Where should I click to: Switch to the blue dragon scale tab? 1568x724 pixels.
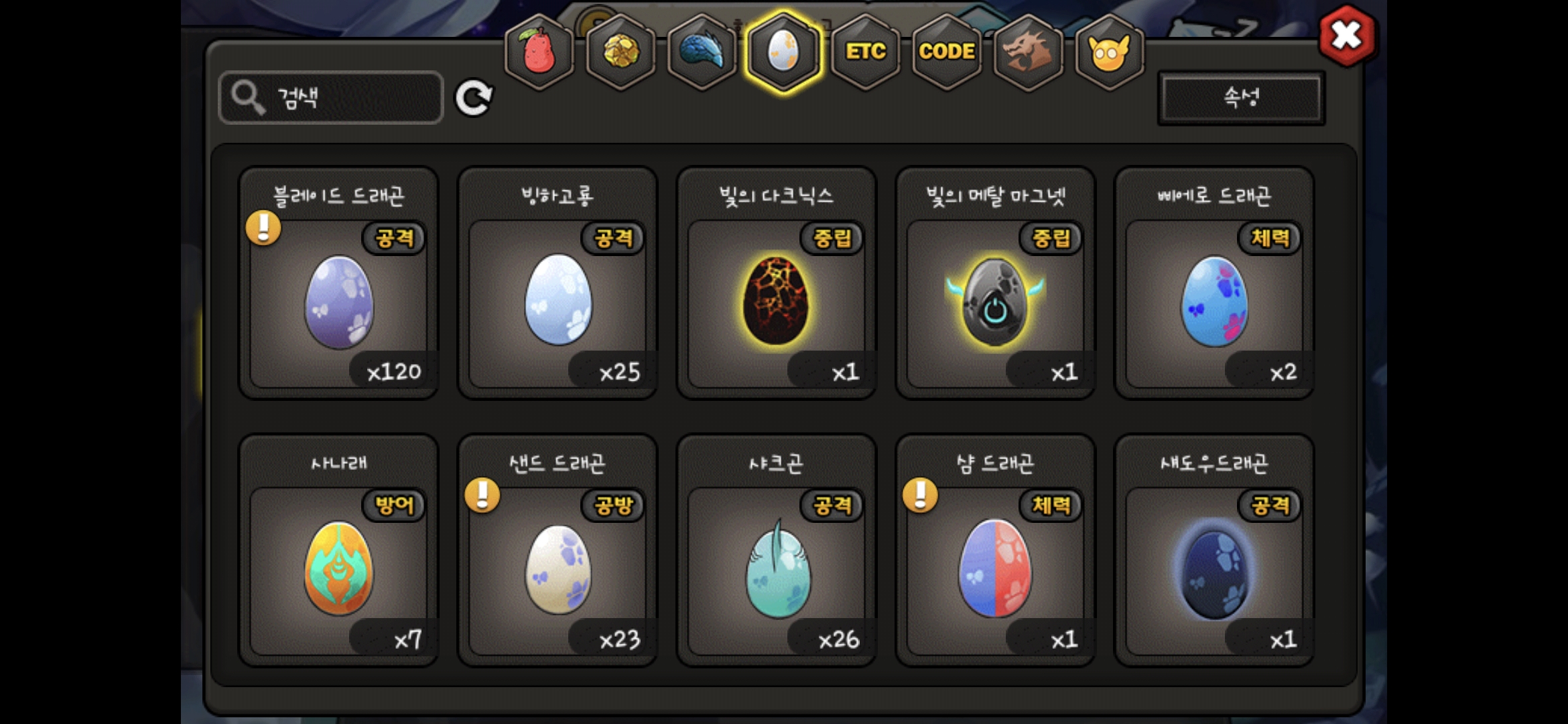[x=702, y=52]
